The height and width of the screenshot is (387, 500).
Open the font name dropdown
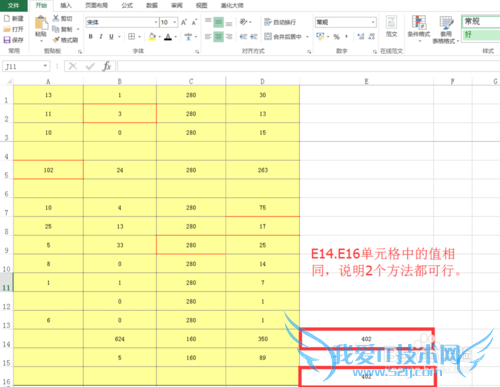156,22
